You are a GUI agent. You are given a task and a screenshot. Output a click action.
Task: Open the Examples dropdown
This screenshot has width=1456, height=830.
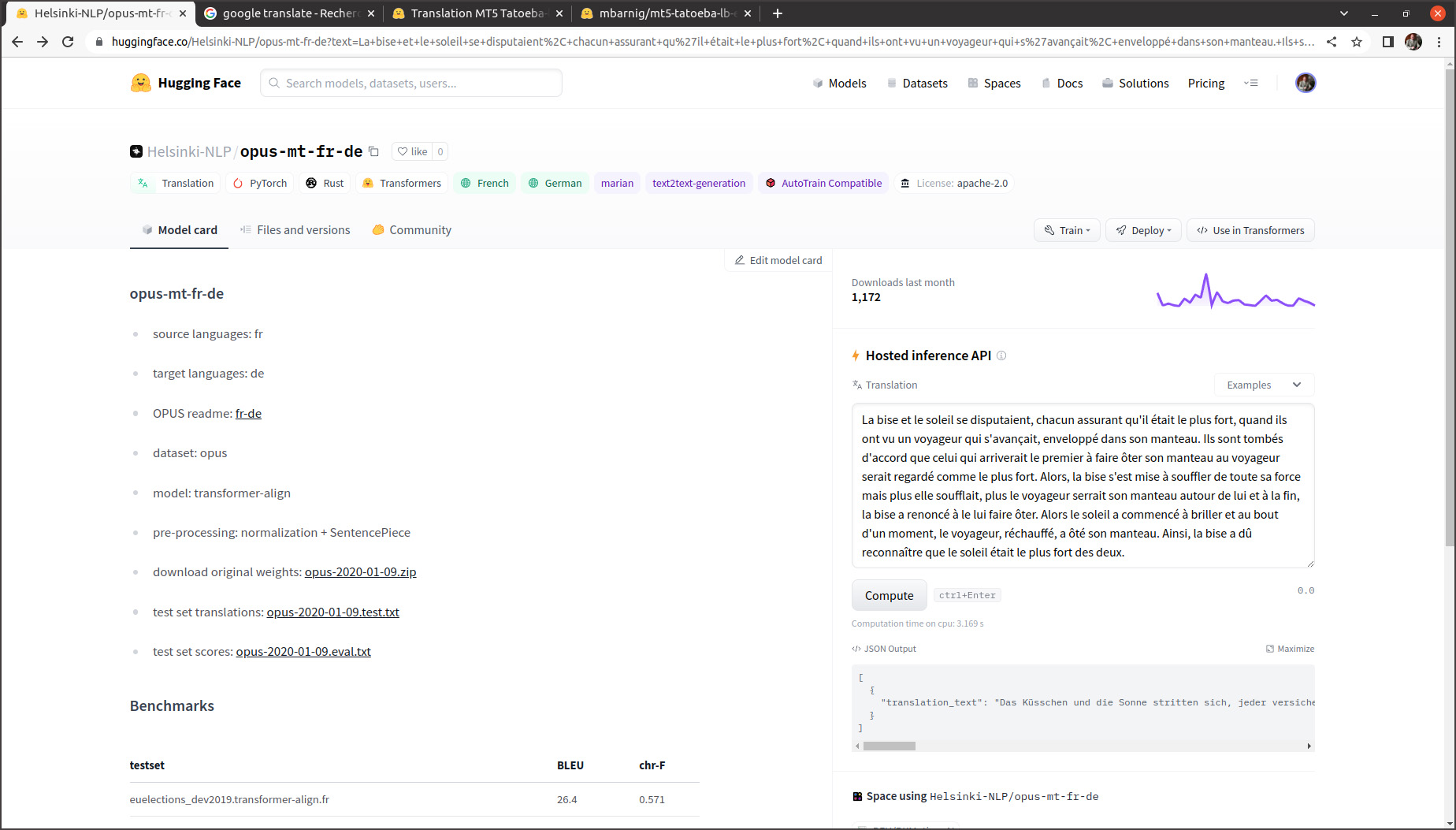(1264, 385)
